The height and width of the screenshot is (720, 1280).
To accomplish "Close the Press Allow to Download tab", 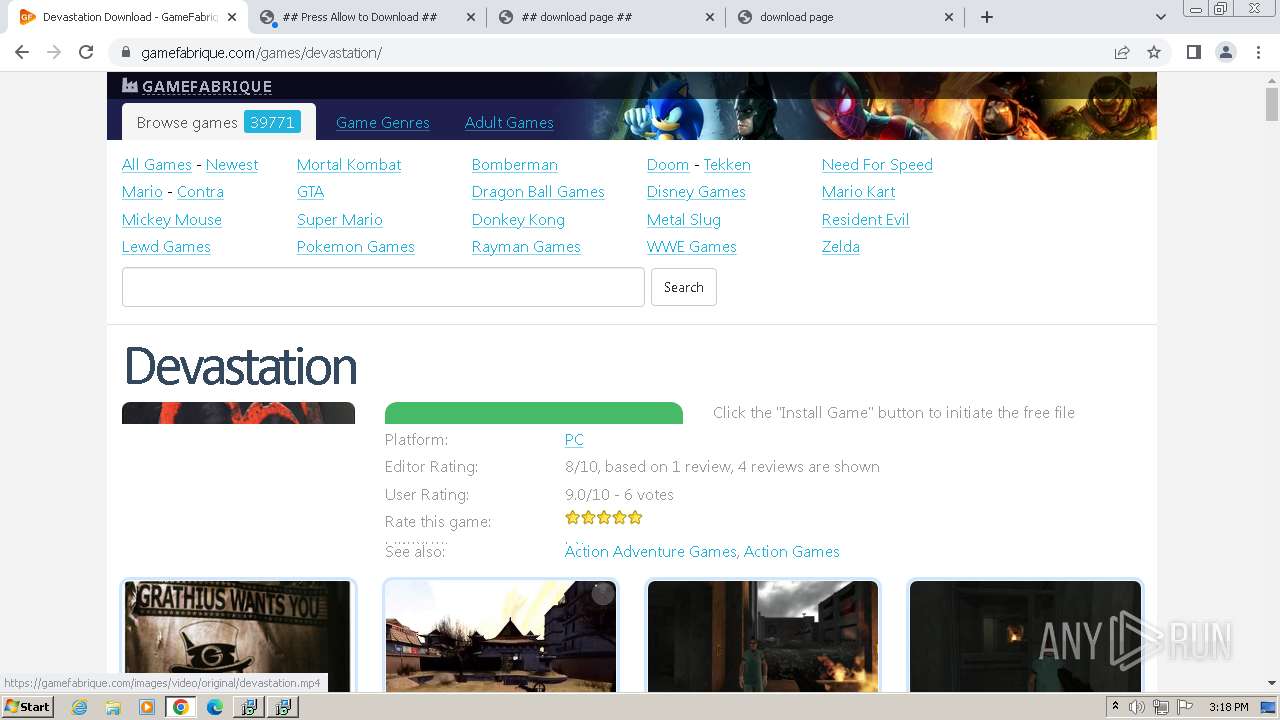I will point(471,17).
